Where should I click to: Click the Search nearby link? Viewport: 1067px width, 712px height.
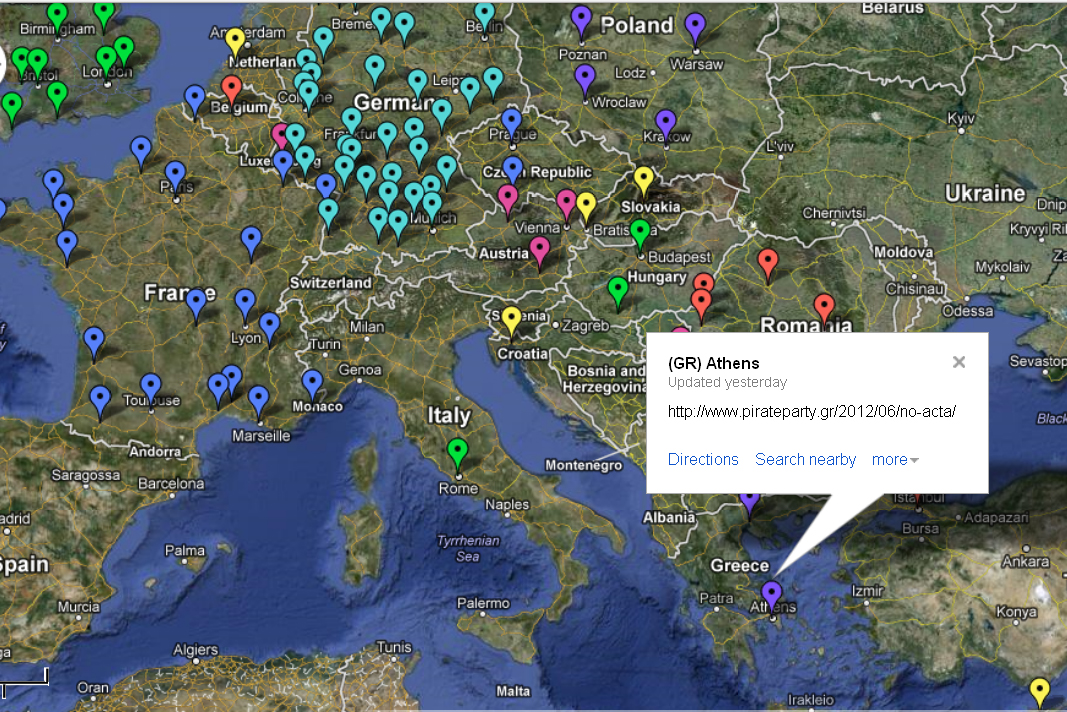point(805,459)
